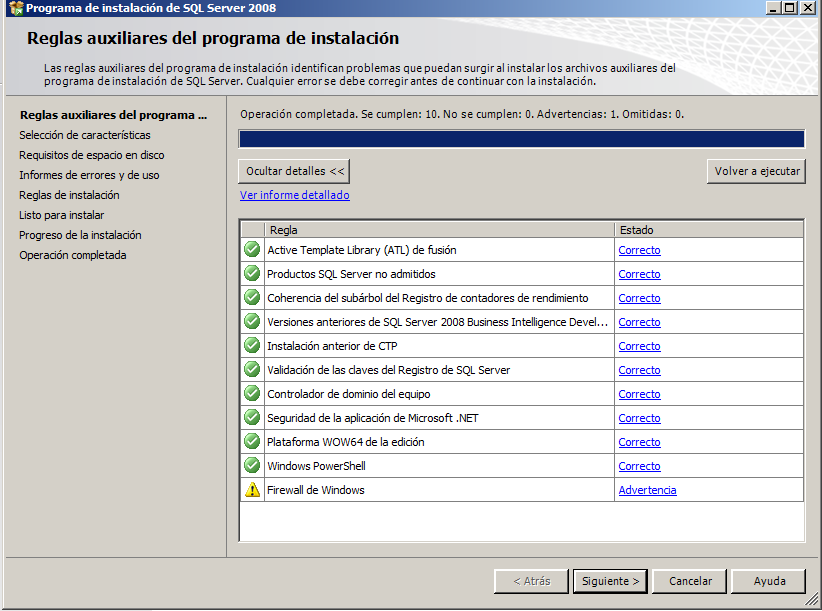Click green check icon for Controlador de dominio
Screen dimensions: 822x611
tap(252, 394)
